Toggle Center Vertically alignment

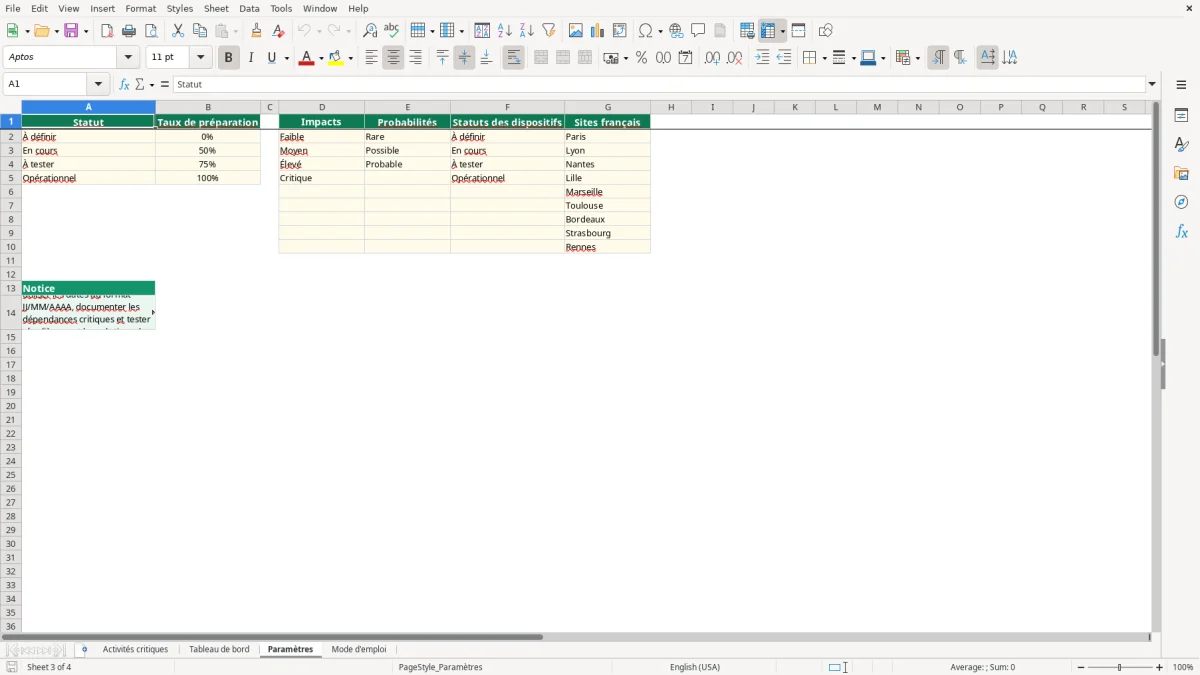click(x=464, y=58)
